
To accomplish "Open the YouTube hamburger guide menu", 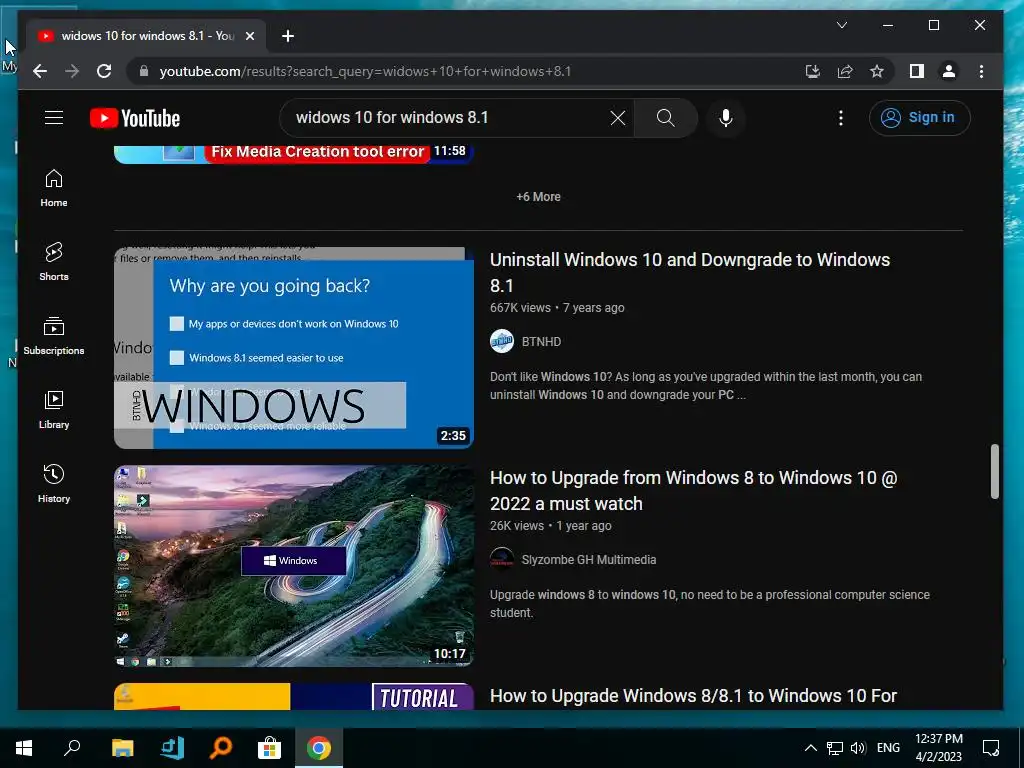I will tap(54, 118).
